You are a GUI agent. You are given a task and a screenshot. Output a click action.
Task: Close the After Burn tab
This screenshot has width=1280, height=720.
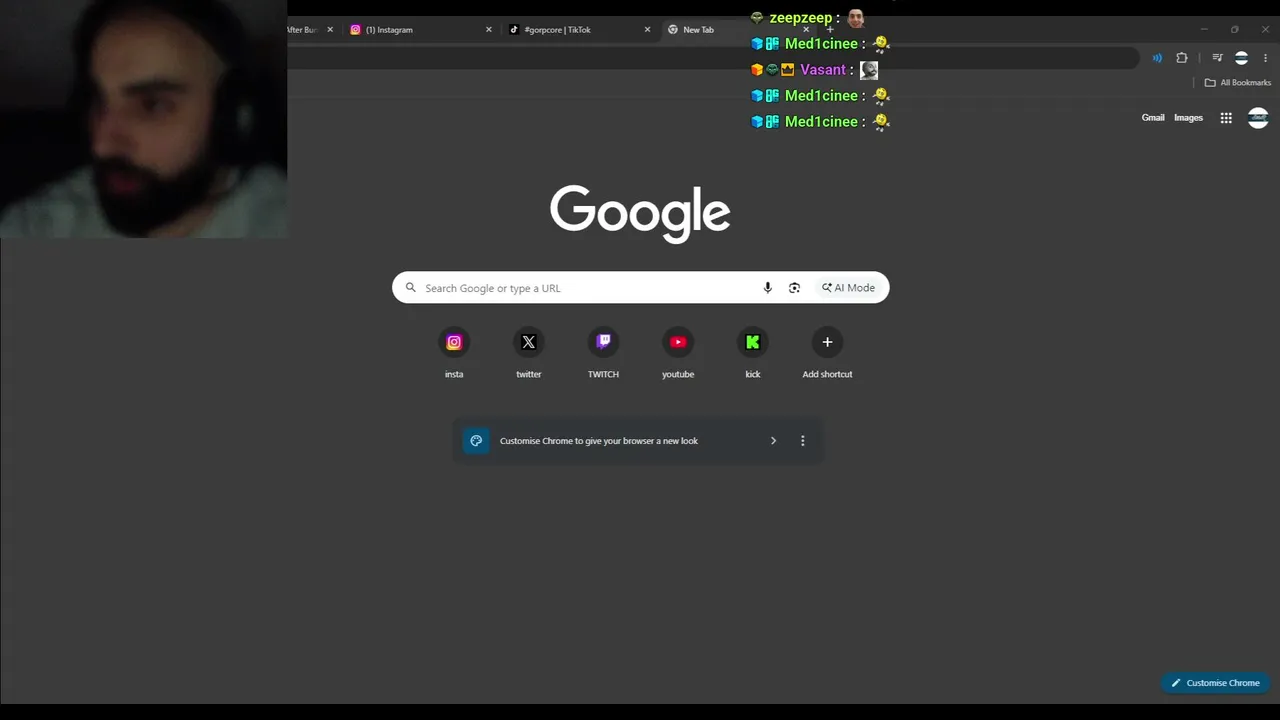point(330,30)
